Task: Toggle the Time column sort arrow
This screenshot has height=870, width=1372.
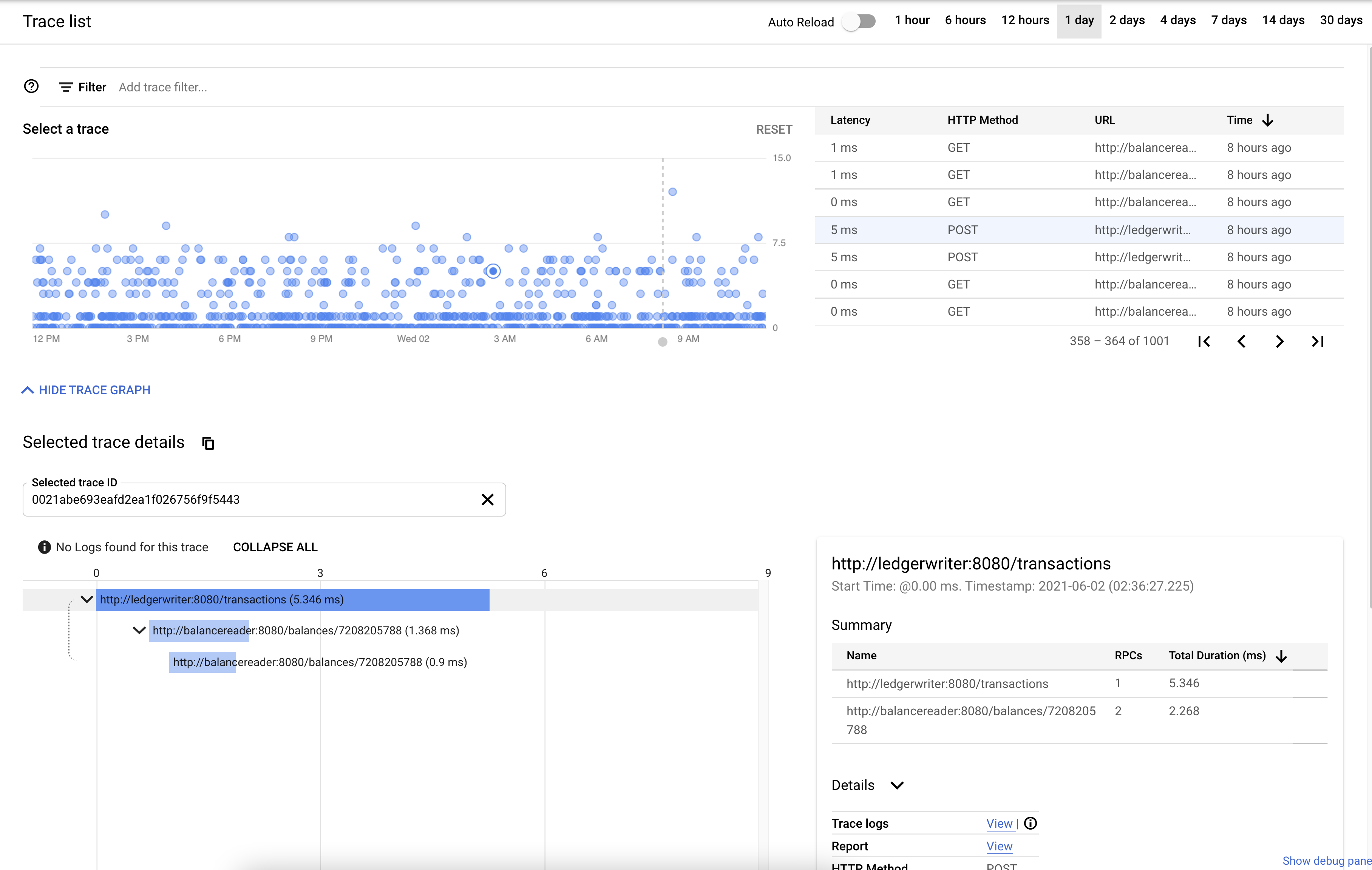Action: pos(1268,120)
